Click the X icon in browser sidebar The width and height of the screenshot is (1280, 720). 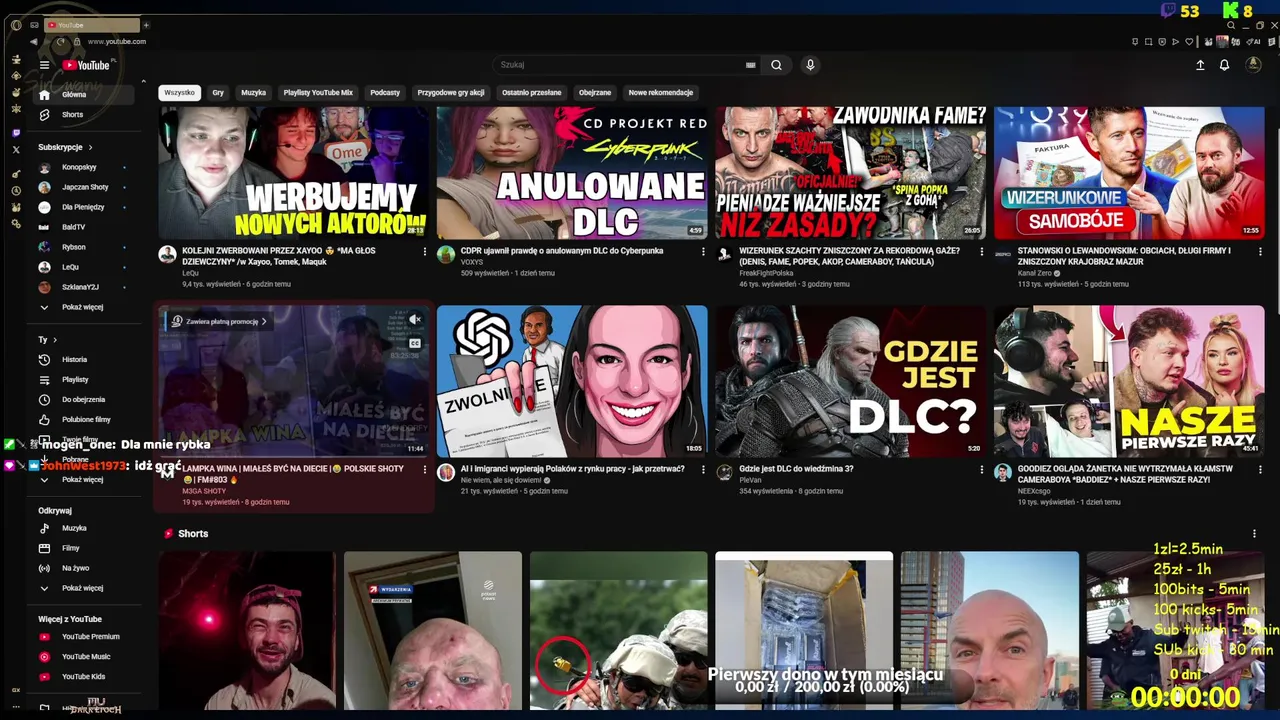tap(16, 150)
